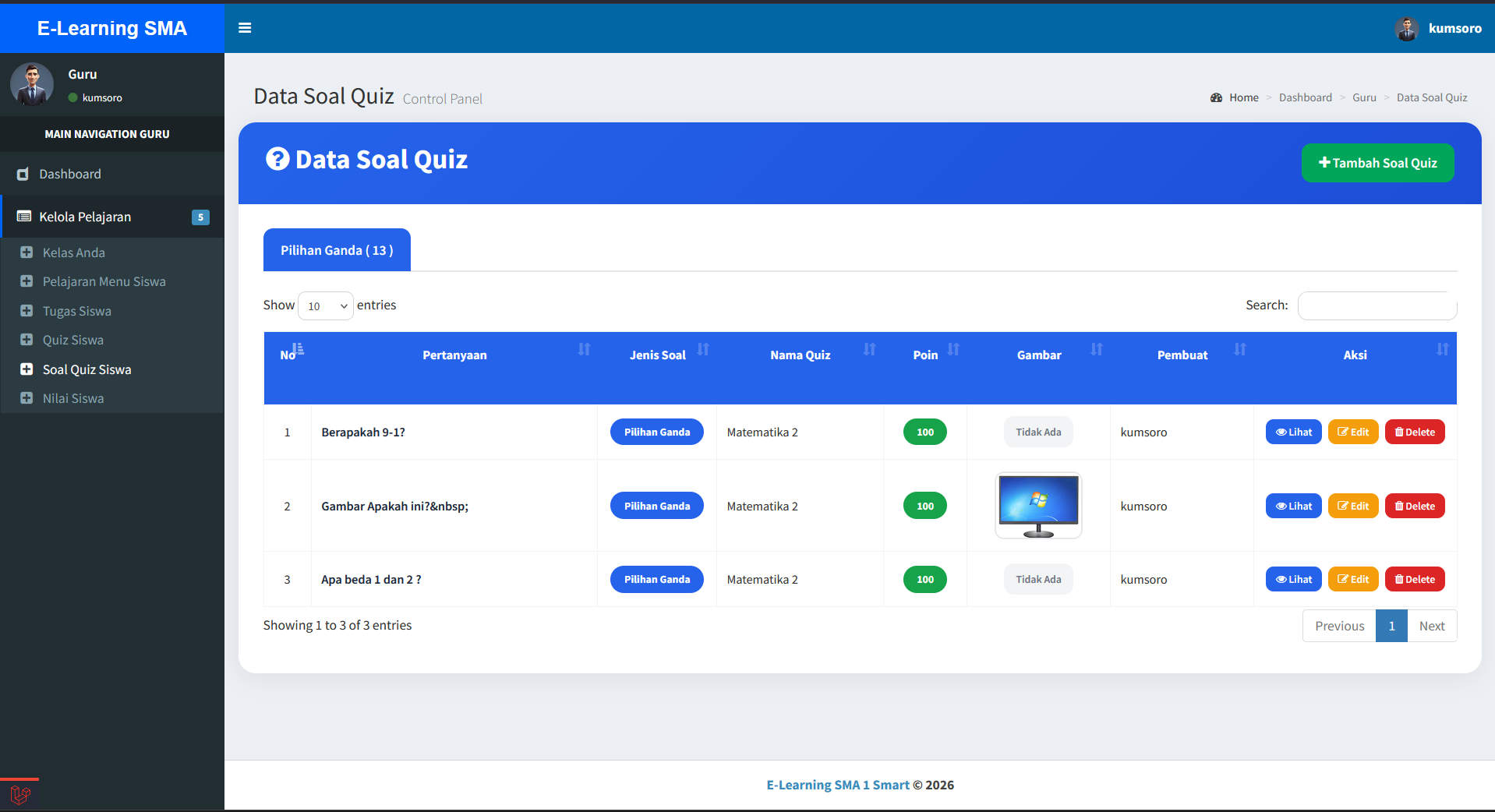Open Nilai Siswa menu item
This screenshot has height=812, width=1495.
click(x=73, y=398)
